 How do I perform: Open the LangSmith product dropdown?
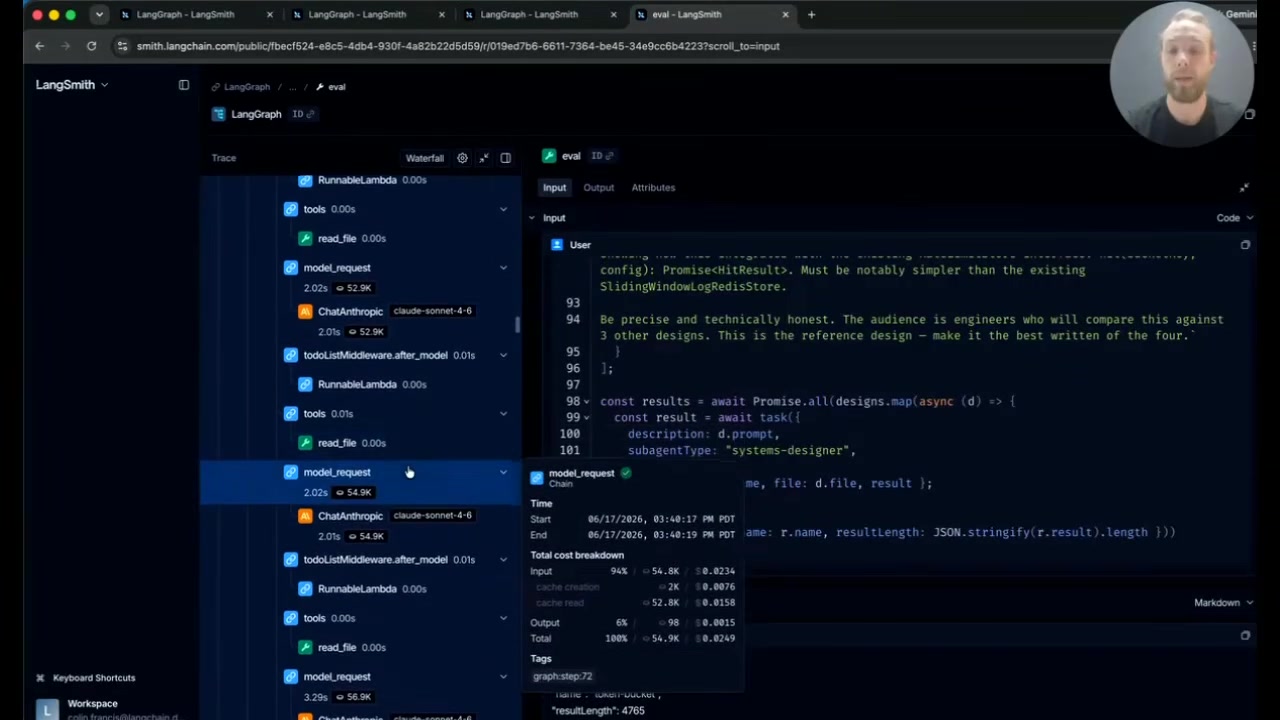[x=72, y=85]
